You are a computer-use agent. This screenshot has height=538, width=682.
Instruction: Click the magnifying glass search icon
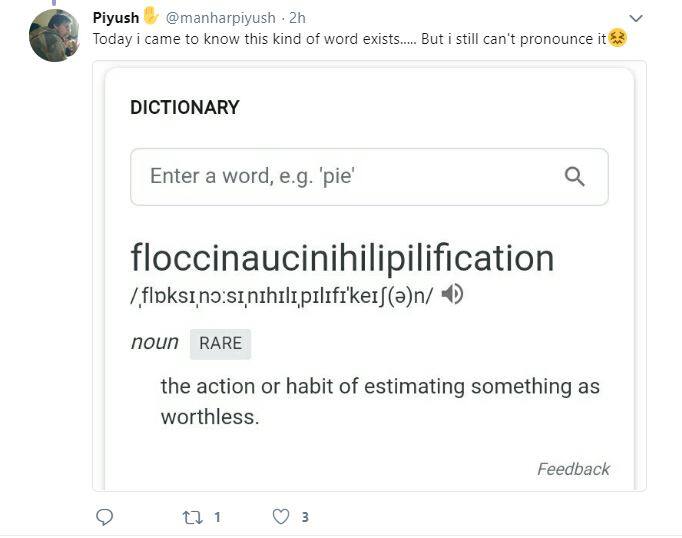click(x=574, y=177)
